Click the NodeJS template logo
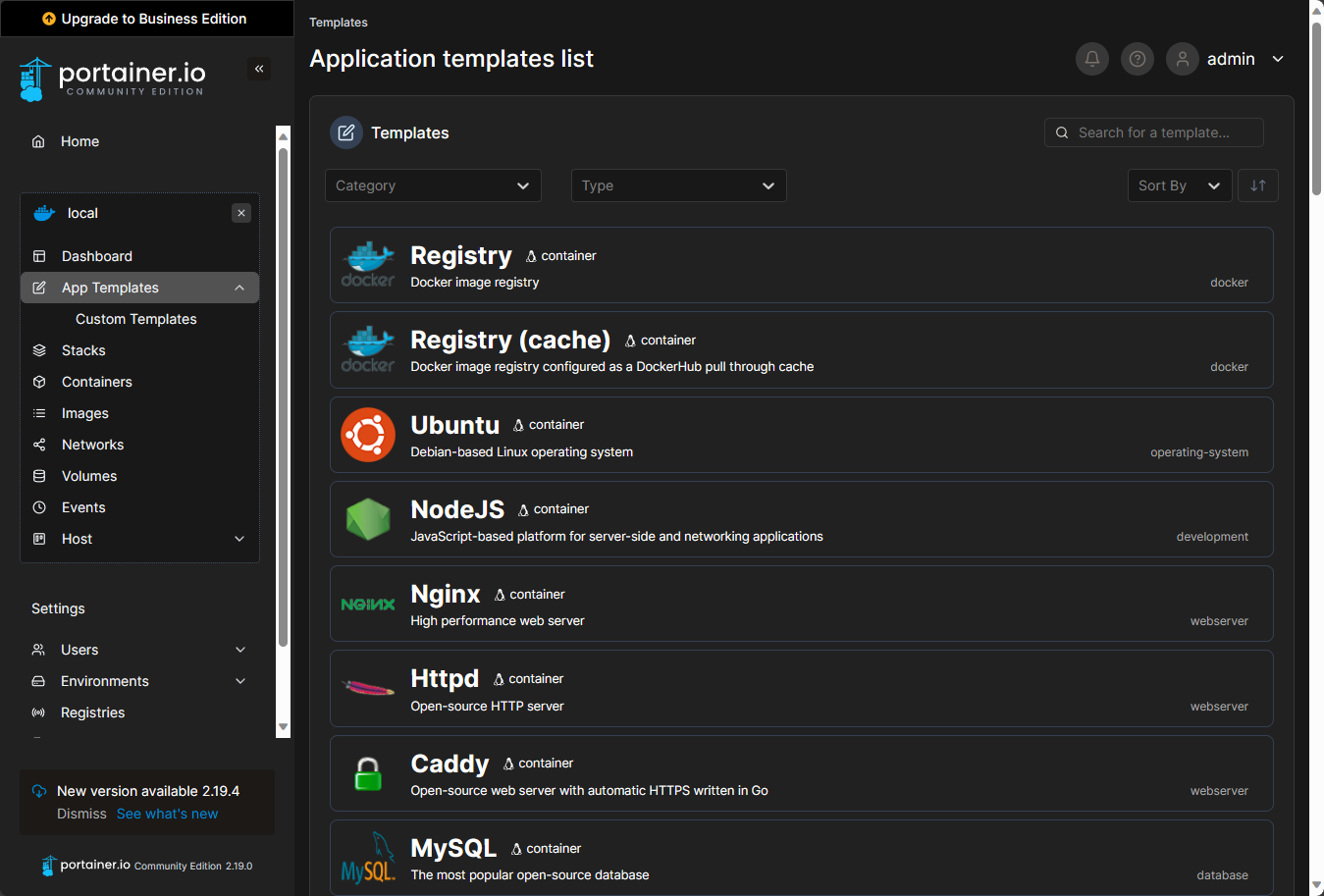Image resolution: width=1324 pixels, height=896 pixels. pyautogui.click(x=368, y=519)
